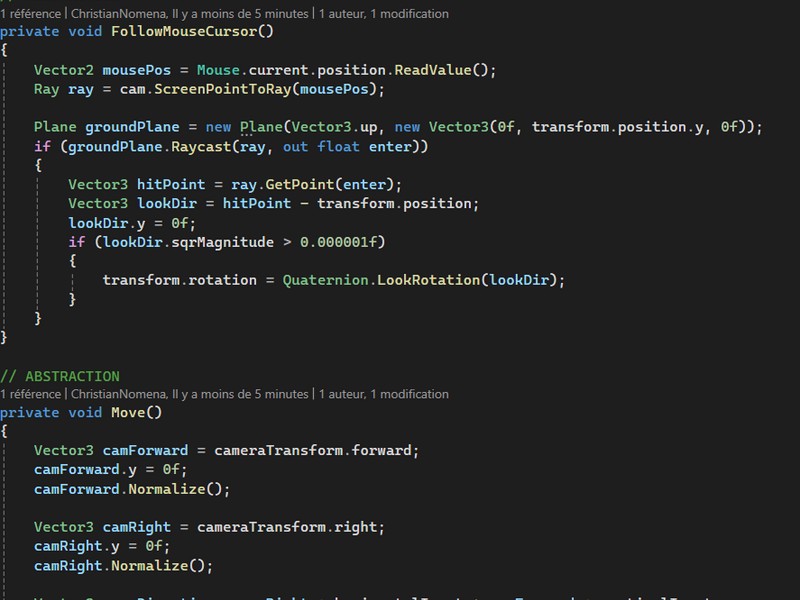Click the ChristianNomena author CodeLens above Move
This screenshot has width=800, height=600.
(x=190, y=394)
